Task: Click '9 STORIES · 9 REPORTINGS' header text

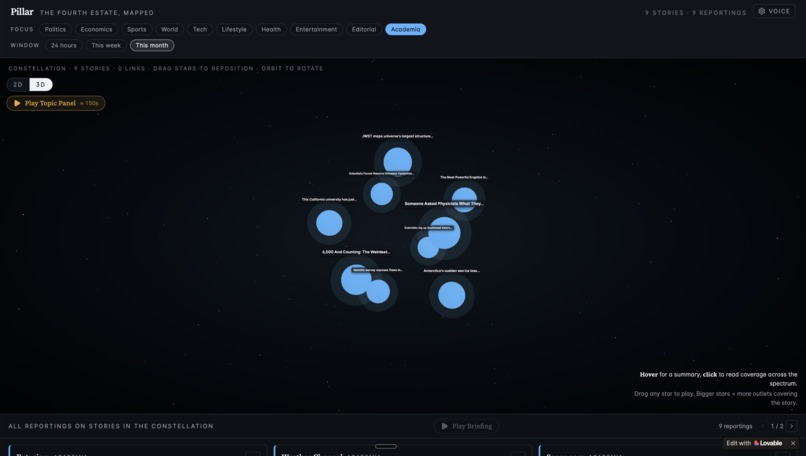Action: click(695, 12)
